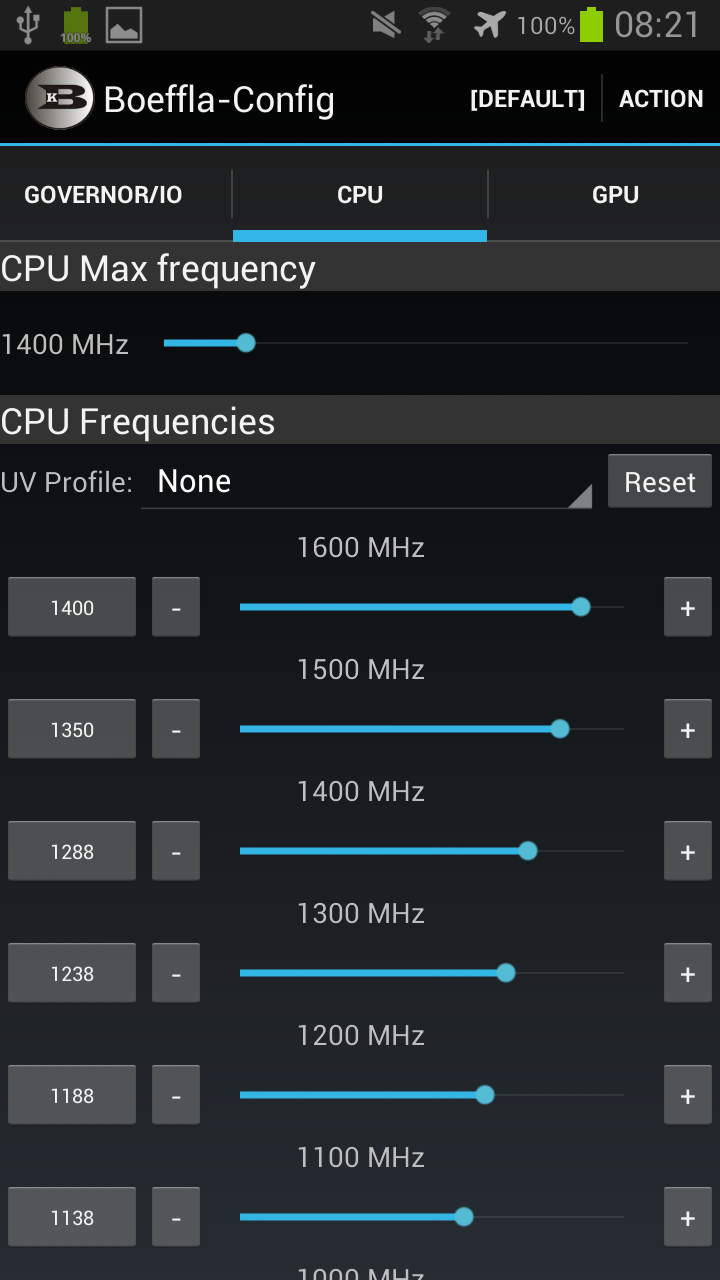Switch to the GPU tab
This screenshot has height=1280, width=720.
tap(616, 195)
